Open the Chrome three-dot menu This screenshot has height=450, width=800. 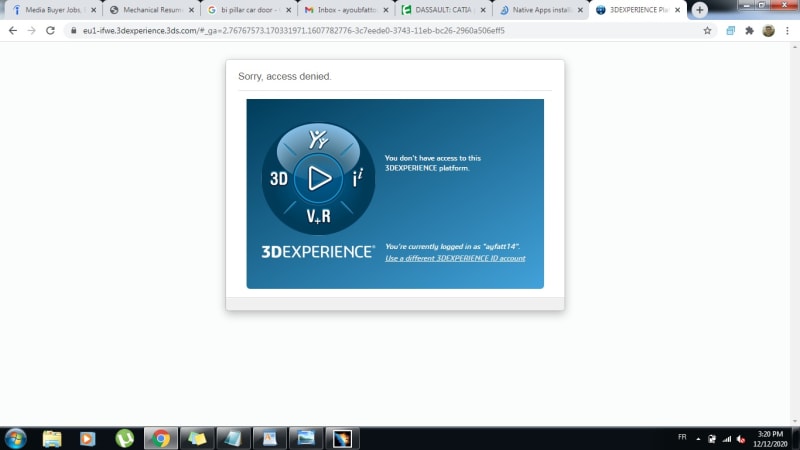click(787, 31)
